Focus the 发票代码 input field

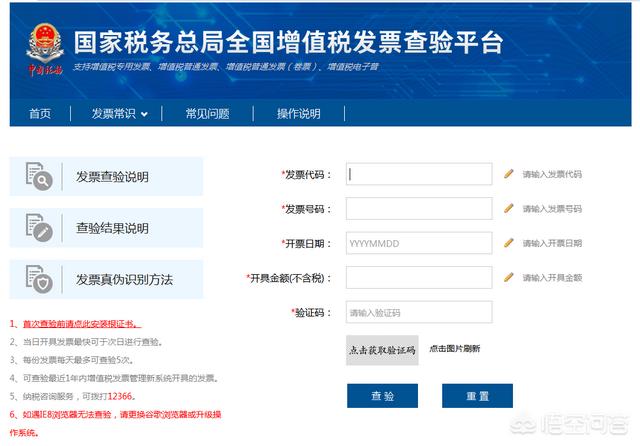(x=419, y=174)
